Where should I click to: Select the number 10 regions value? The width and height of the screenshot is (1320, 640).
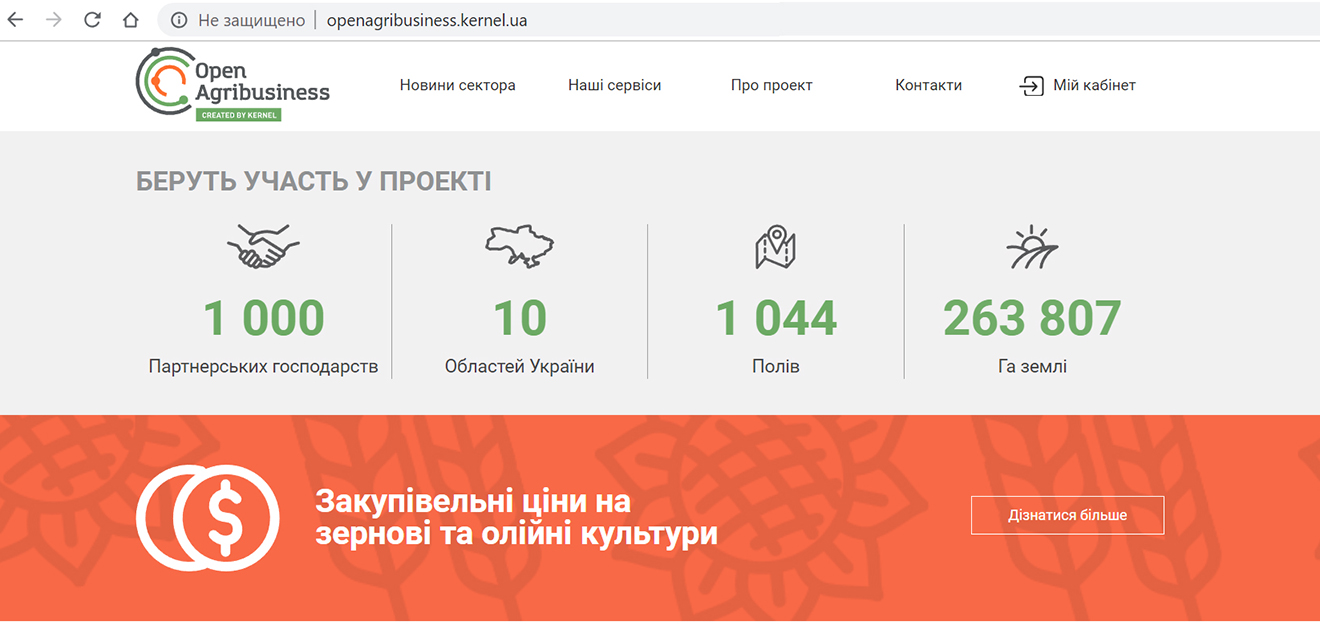pyautogui.click(x=520, y=319)
